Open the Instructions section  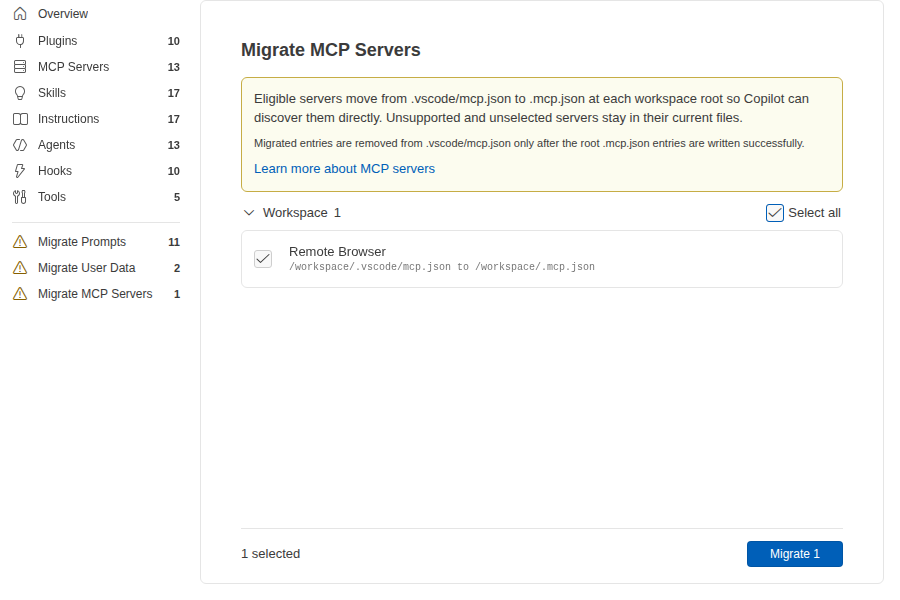96,119
